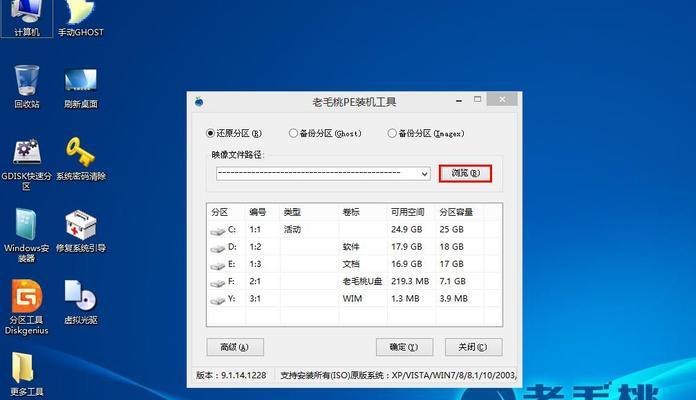Minimize the 老毛桃PE装机工具 window
This screenshot has width=696, height=400.
point(459,100)
